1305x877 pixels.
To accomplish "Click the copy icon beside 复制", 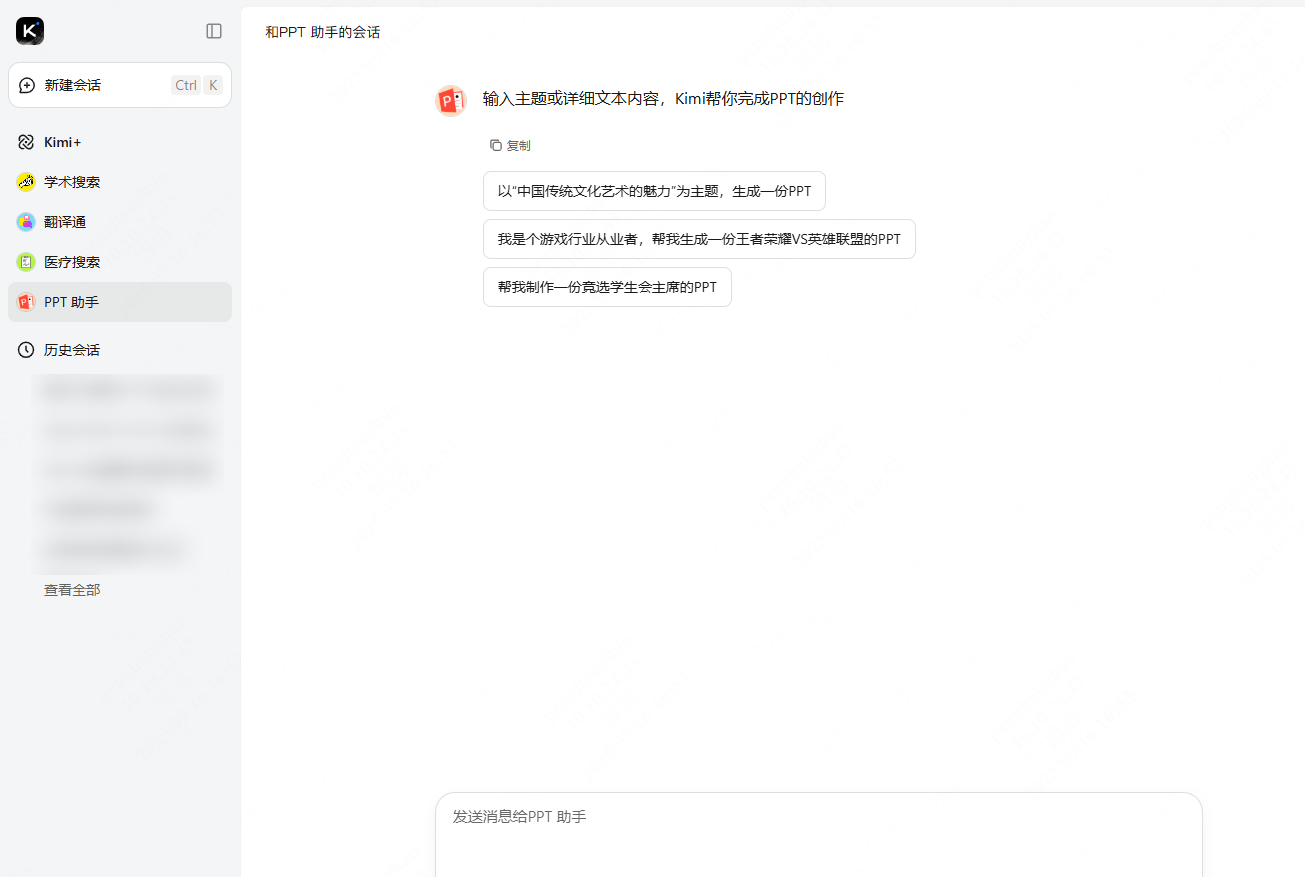I will (x=495, y=145).
